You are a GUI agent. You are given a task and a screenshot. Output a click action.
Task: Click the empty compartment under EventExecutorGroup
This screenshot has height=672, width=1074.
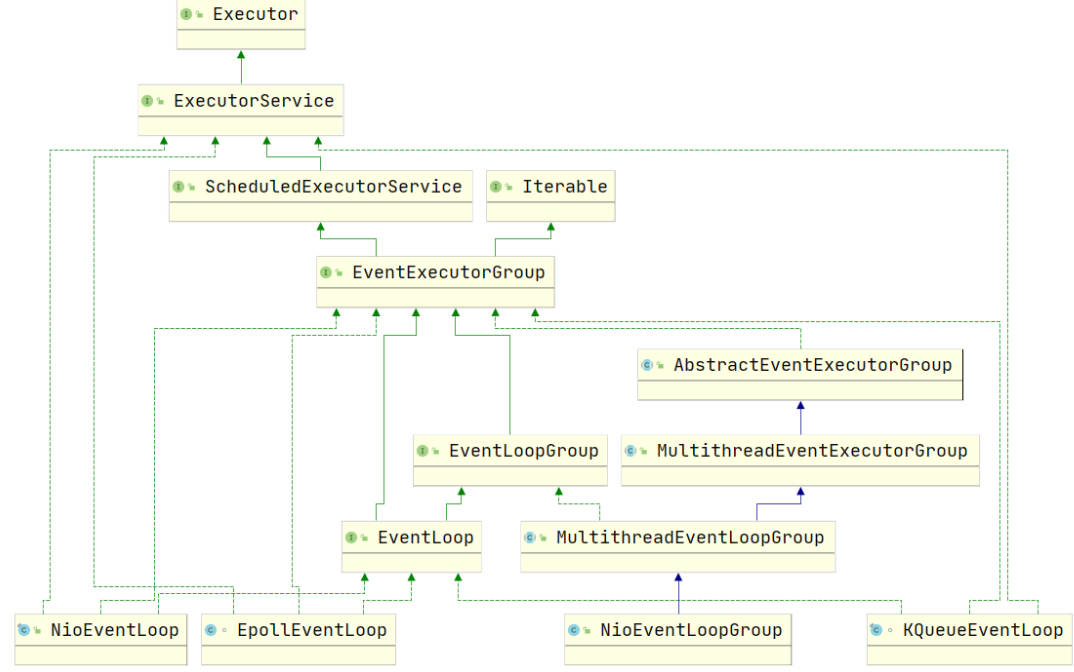click(x=435, y=297)
